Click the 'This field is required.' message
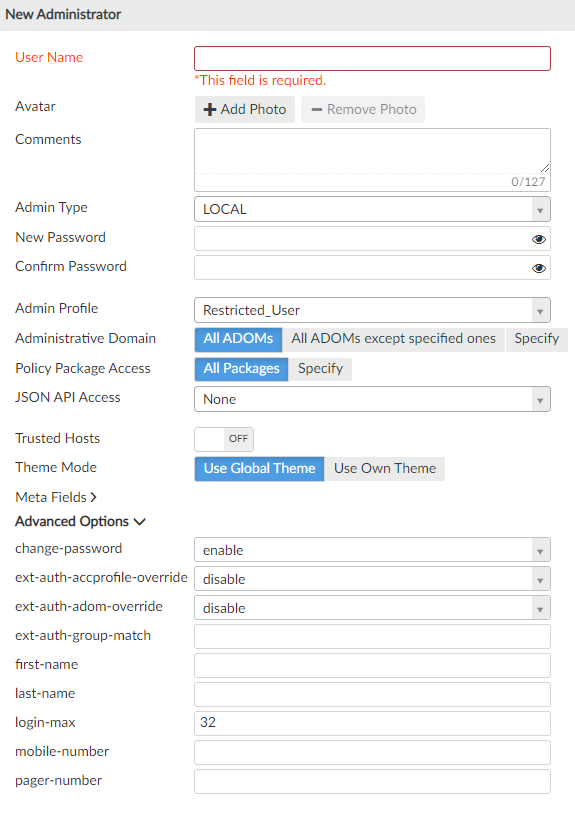The height and width of the screenshot is (817, 575). [260, 81]
